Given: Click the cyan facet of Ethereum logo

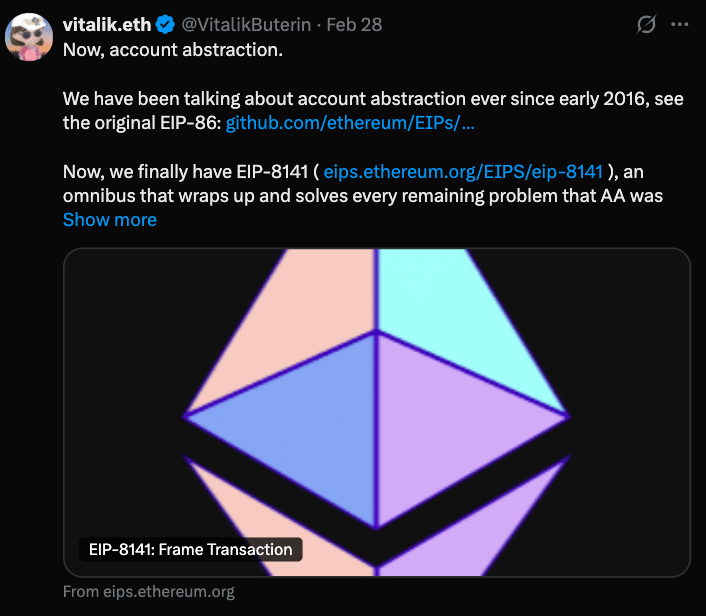Looking at the screenshot, I should (450, 300).
